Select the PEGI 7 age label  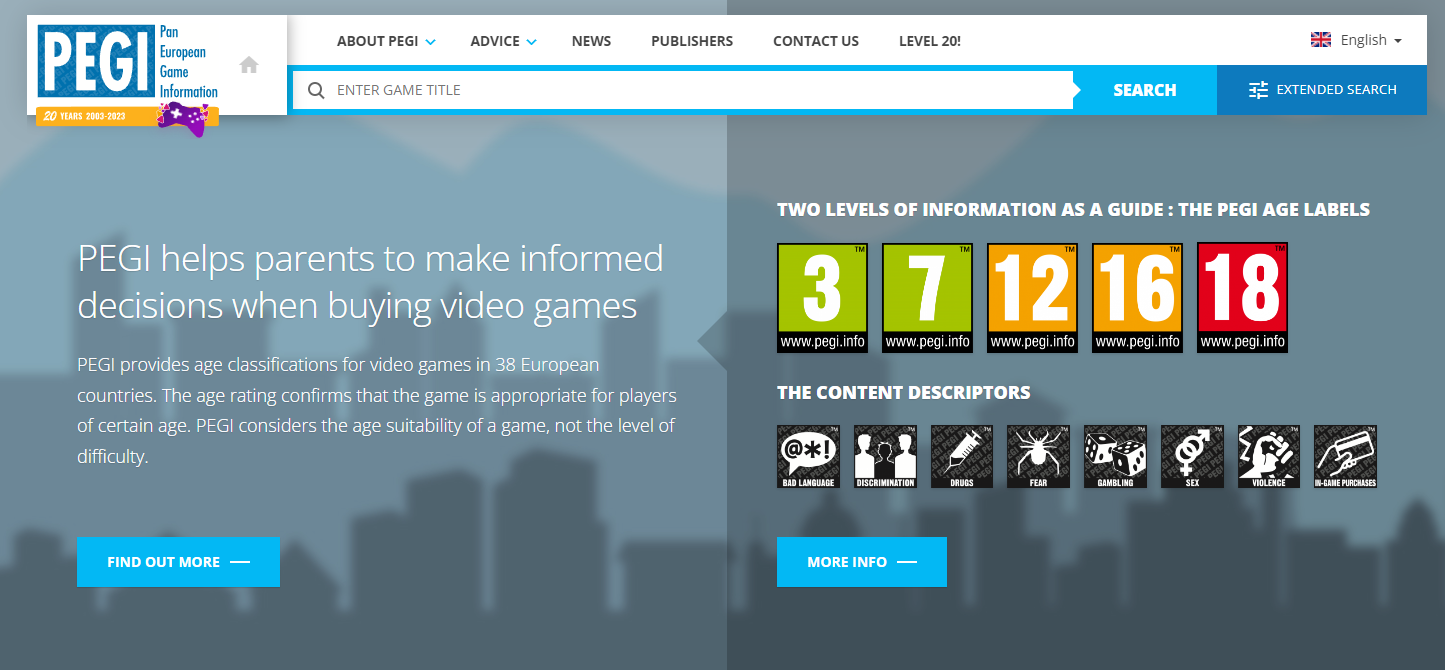point(928,298)
